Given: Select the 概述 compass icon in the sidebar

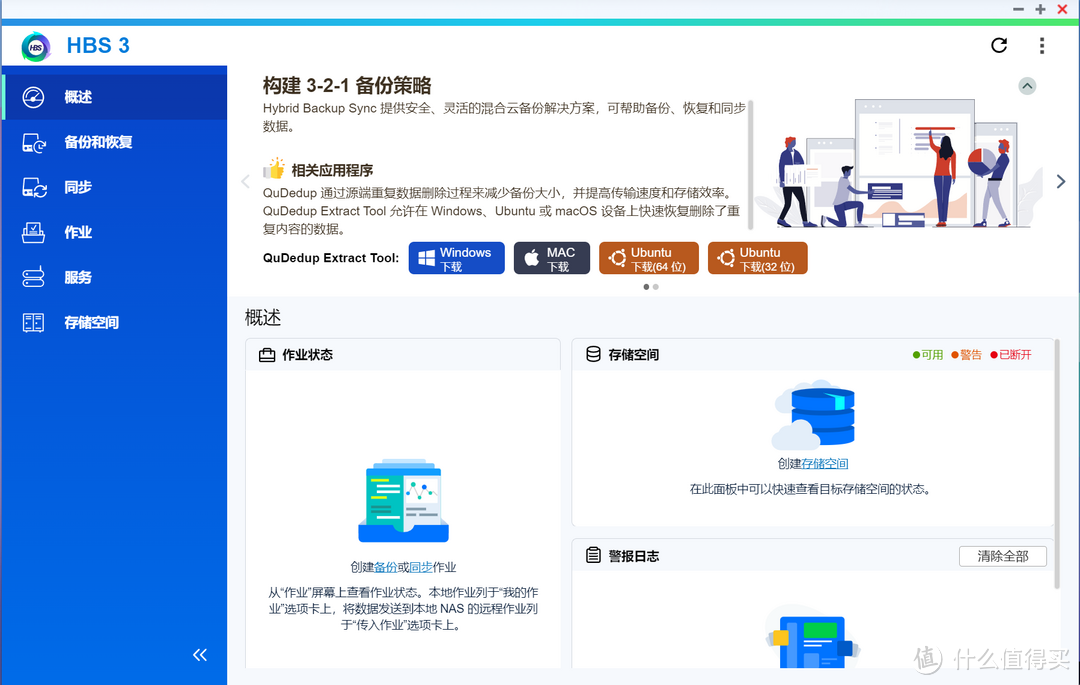Looking at the screenshot, I should pyautogui.click(x=33, y=96).
